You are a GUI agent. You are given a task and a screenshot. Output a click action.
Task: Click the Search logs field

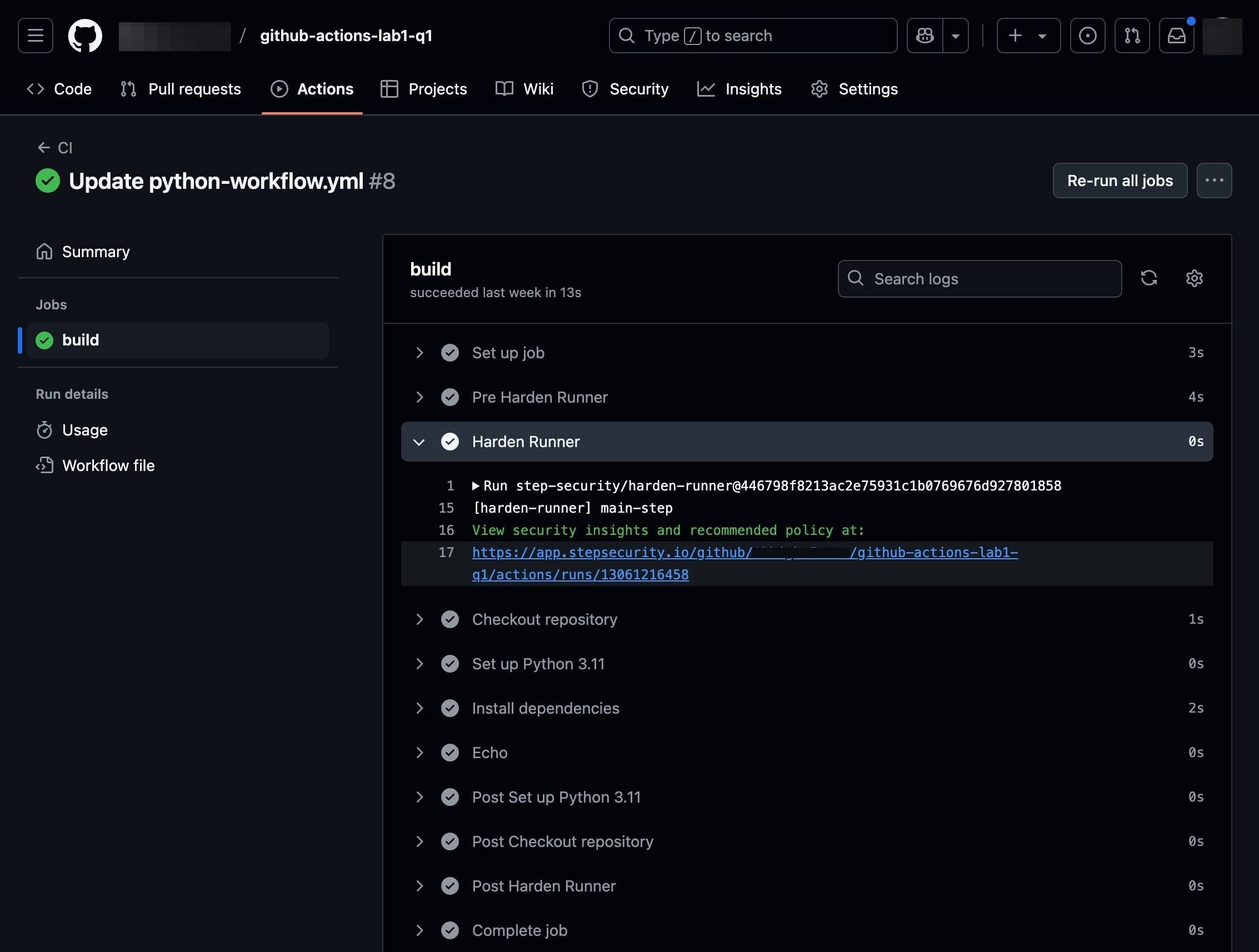click(x=980, y=279)
